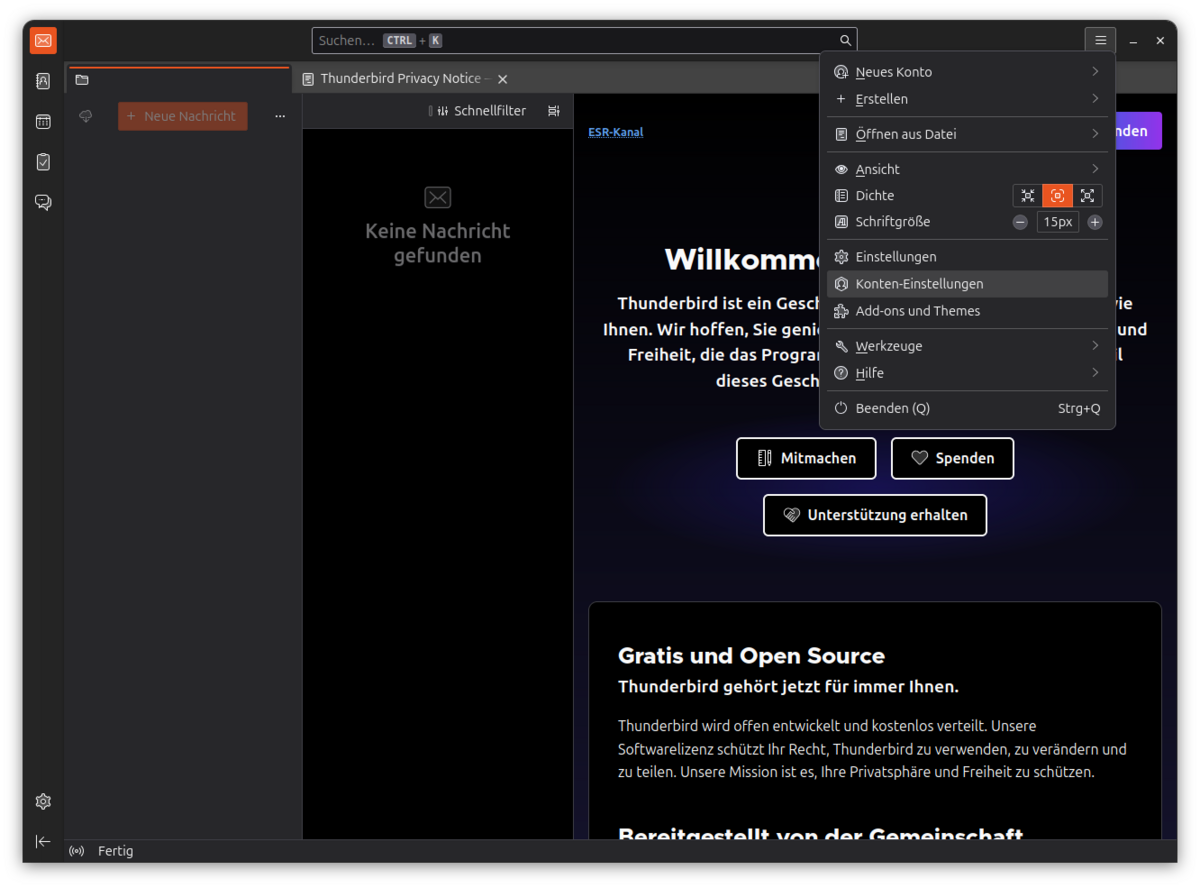This screenshot has height=888, width=1200.
Task: Click the Neue Nachricht button
Action: tap(182, 116)
